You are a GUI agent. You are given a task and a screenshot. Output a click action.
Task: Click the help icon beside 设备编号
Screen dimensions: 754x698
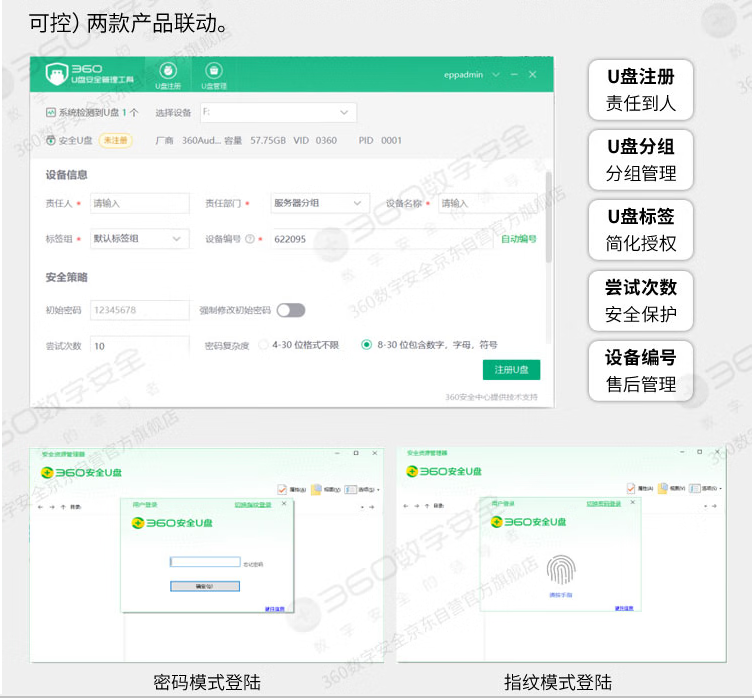point(249,239)
